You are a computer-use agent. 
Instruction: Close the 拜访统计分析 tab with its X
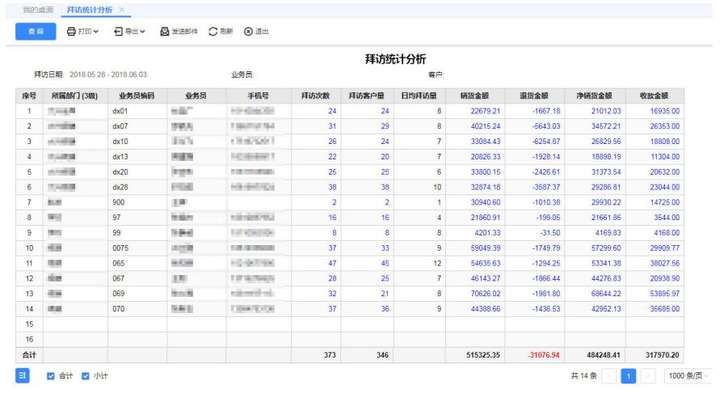(x=122, y=9)
